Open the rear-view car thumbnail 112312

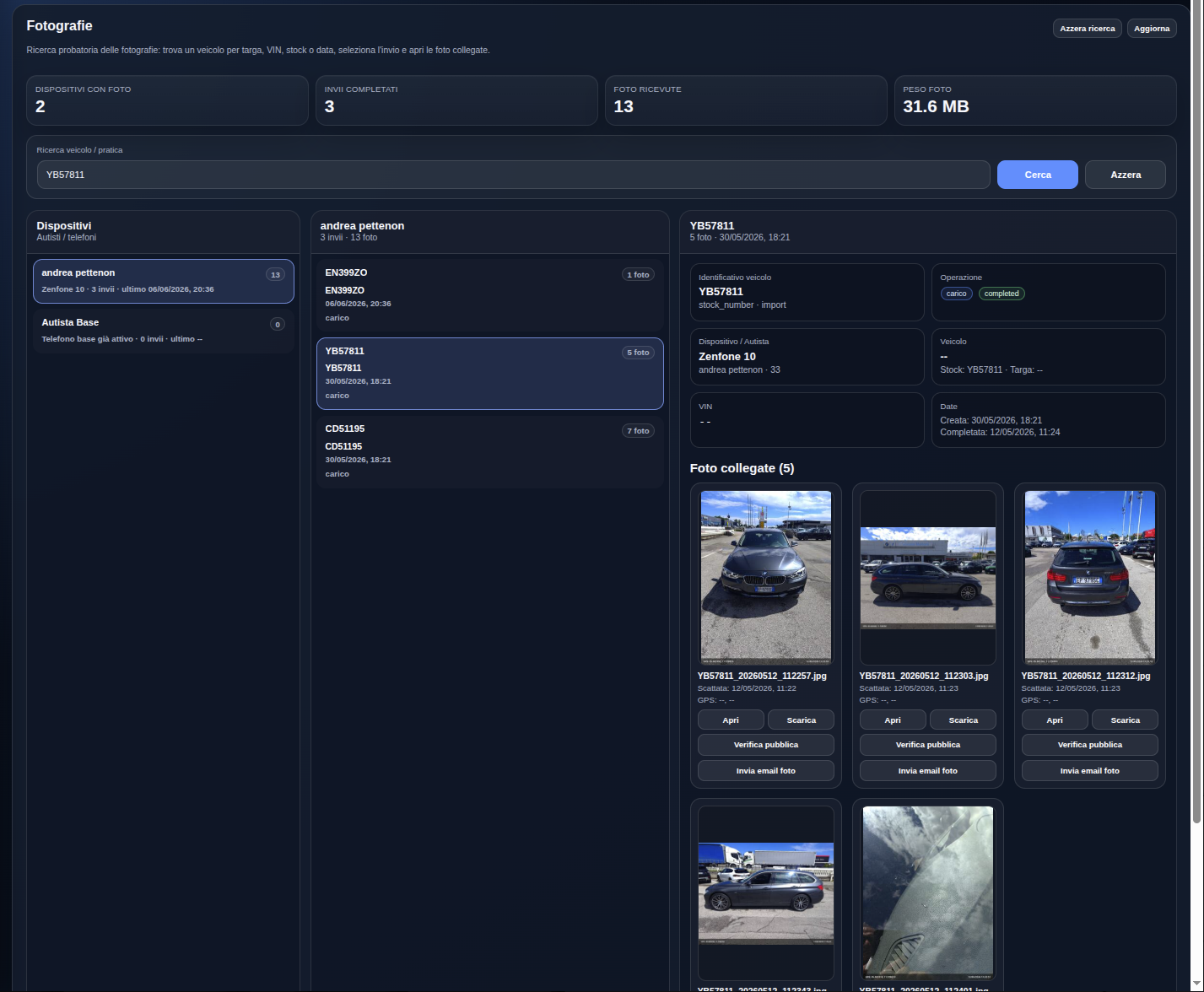pos(1090,578)
